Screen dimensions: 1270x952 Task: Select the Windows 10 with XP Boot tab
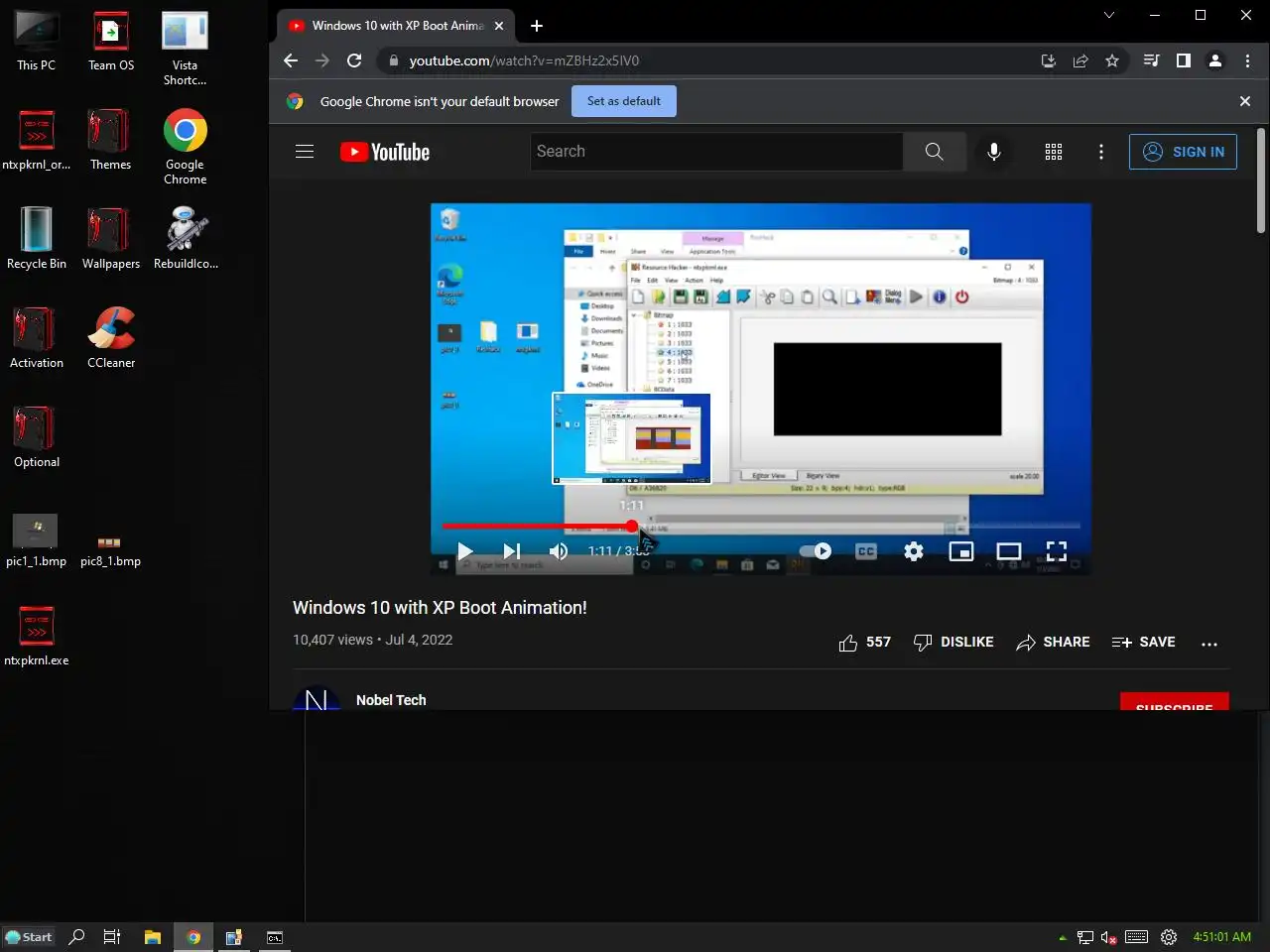click(397, 26)
